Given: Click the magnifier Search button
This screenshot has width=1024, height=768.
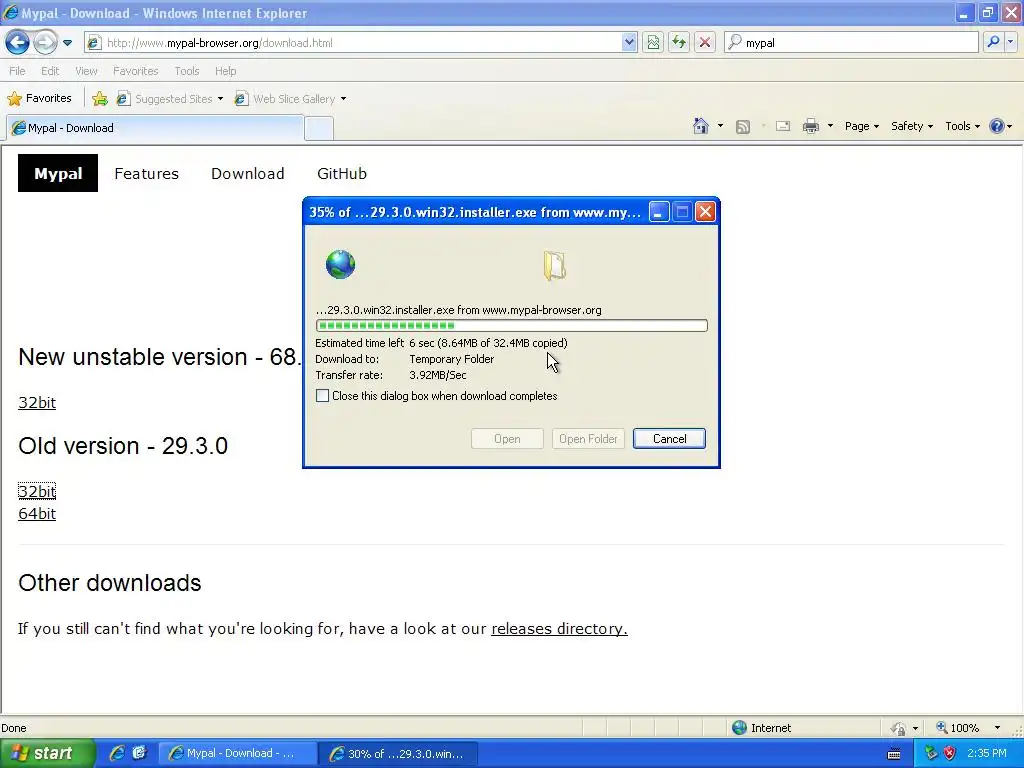Looking at the screenshot, I should point(993,43).
